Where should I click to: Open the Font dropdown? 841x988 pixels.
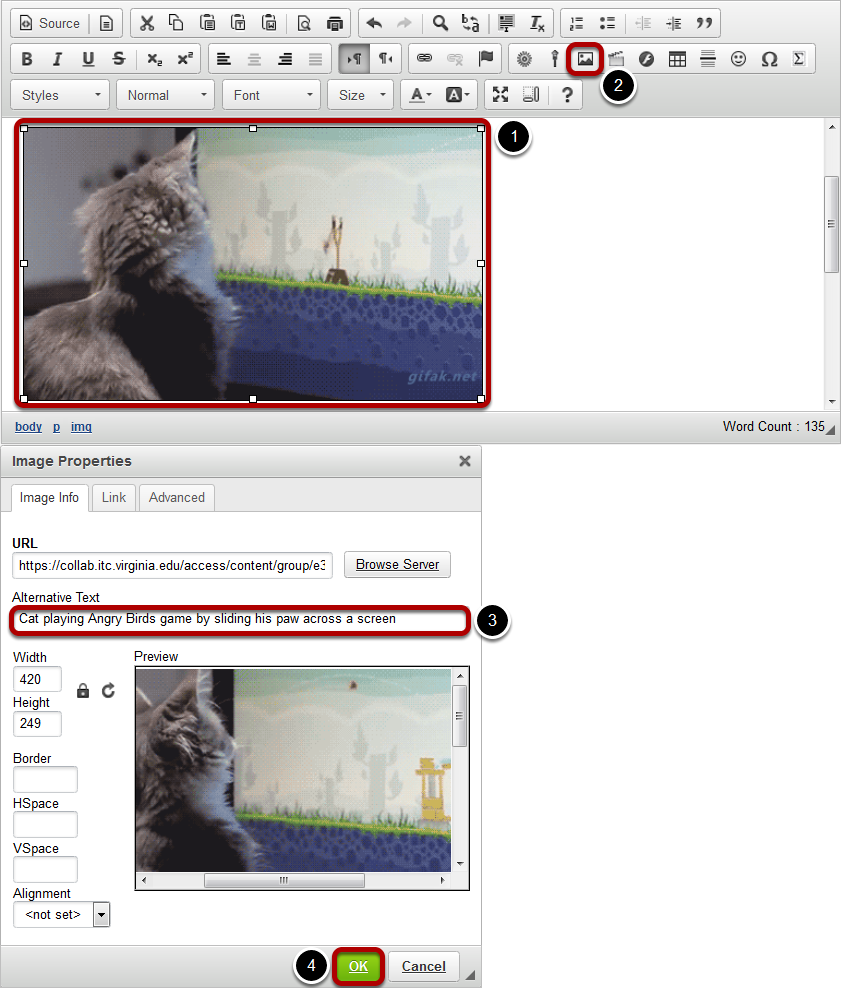pyautogui.click(x=272, y=95)
